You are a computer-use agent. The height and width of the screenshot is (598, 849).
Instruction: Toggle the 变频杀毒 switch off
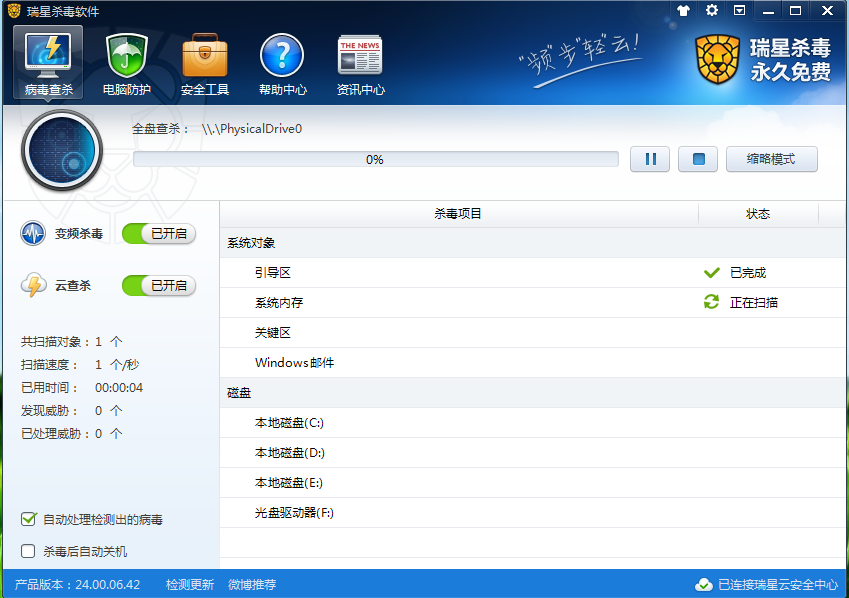click(159, 233)
